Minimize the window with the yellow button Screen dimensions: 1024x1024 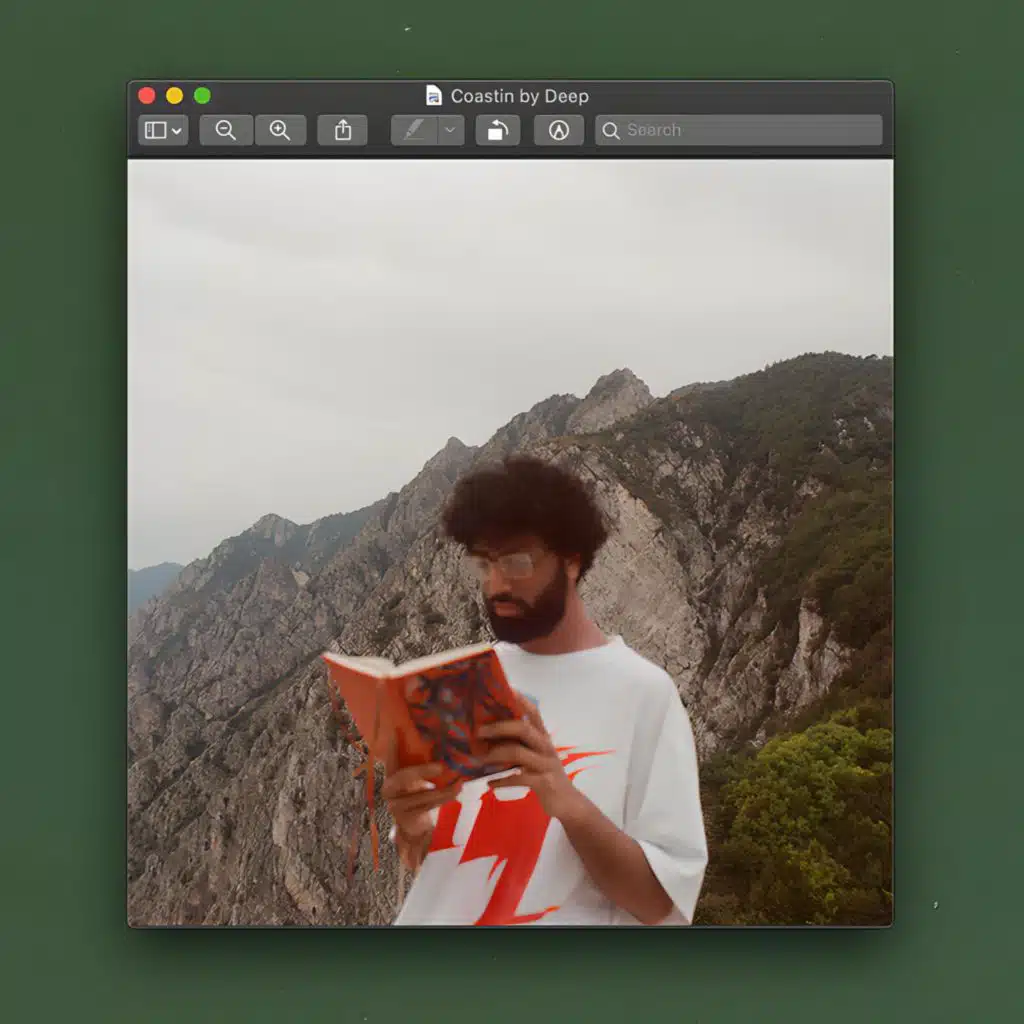pos(174,96)
